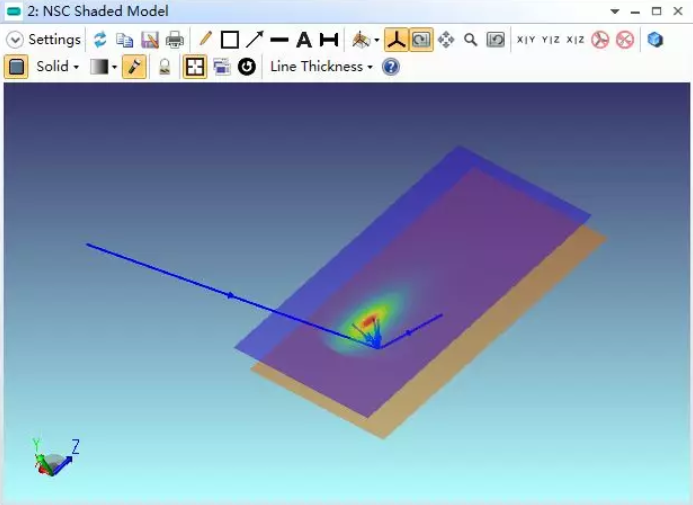Select the pencil annotation tool
The height and width of the screenshot is (505, 693).
pos(205,40)
